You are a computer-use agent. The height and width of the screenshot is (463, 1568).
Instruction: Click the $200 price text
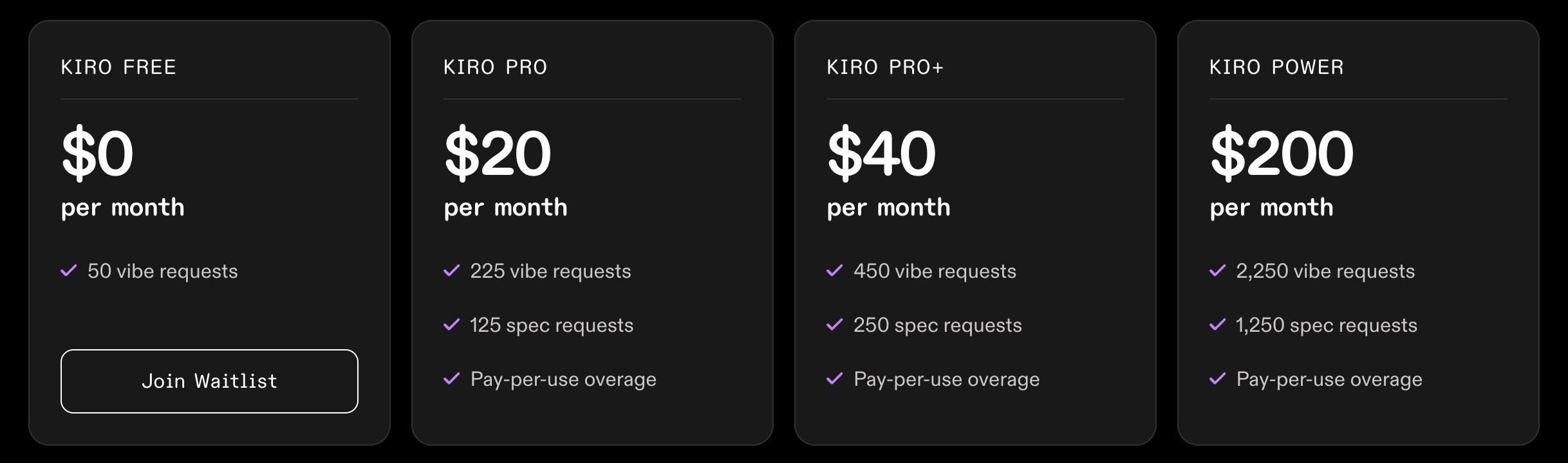pos(1282,153)
